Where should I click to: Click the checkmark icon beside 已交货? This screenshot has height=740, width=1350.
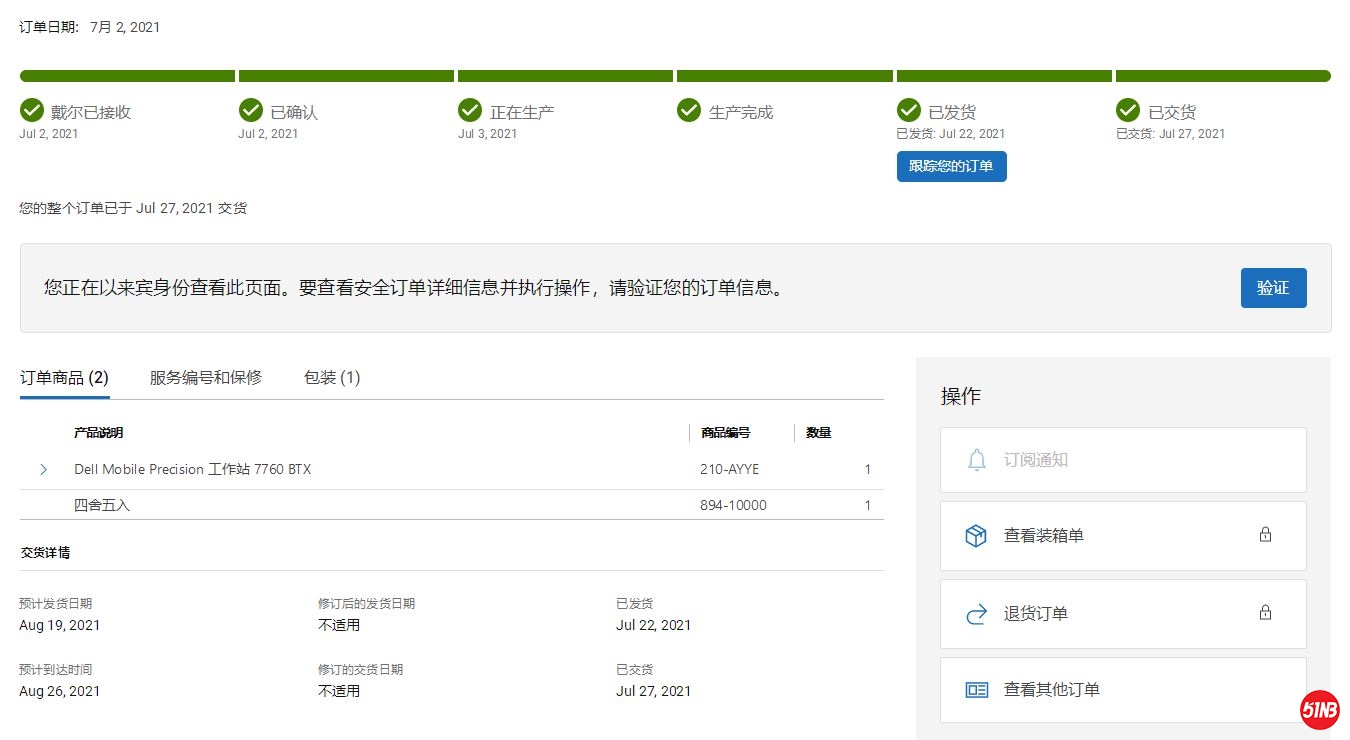coord(1128,110)
